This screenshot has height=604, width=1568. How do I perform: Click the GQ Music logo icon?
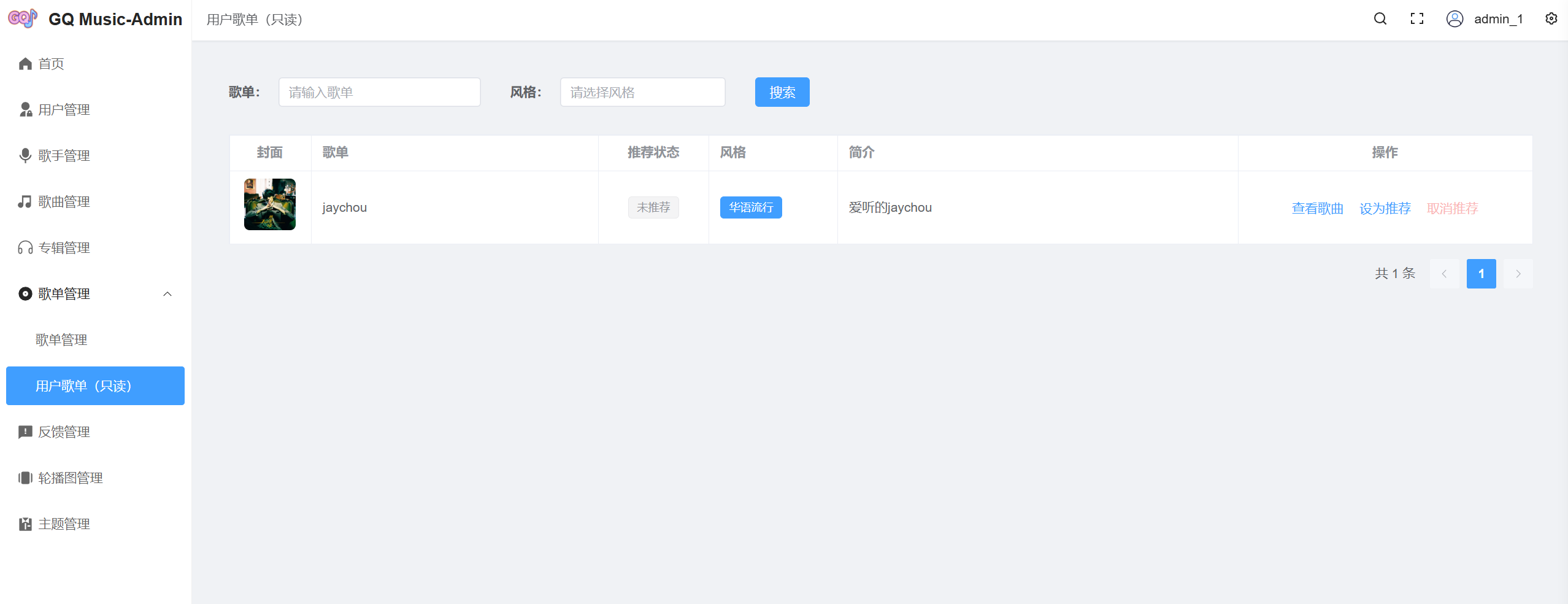point(23,18)
